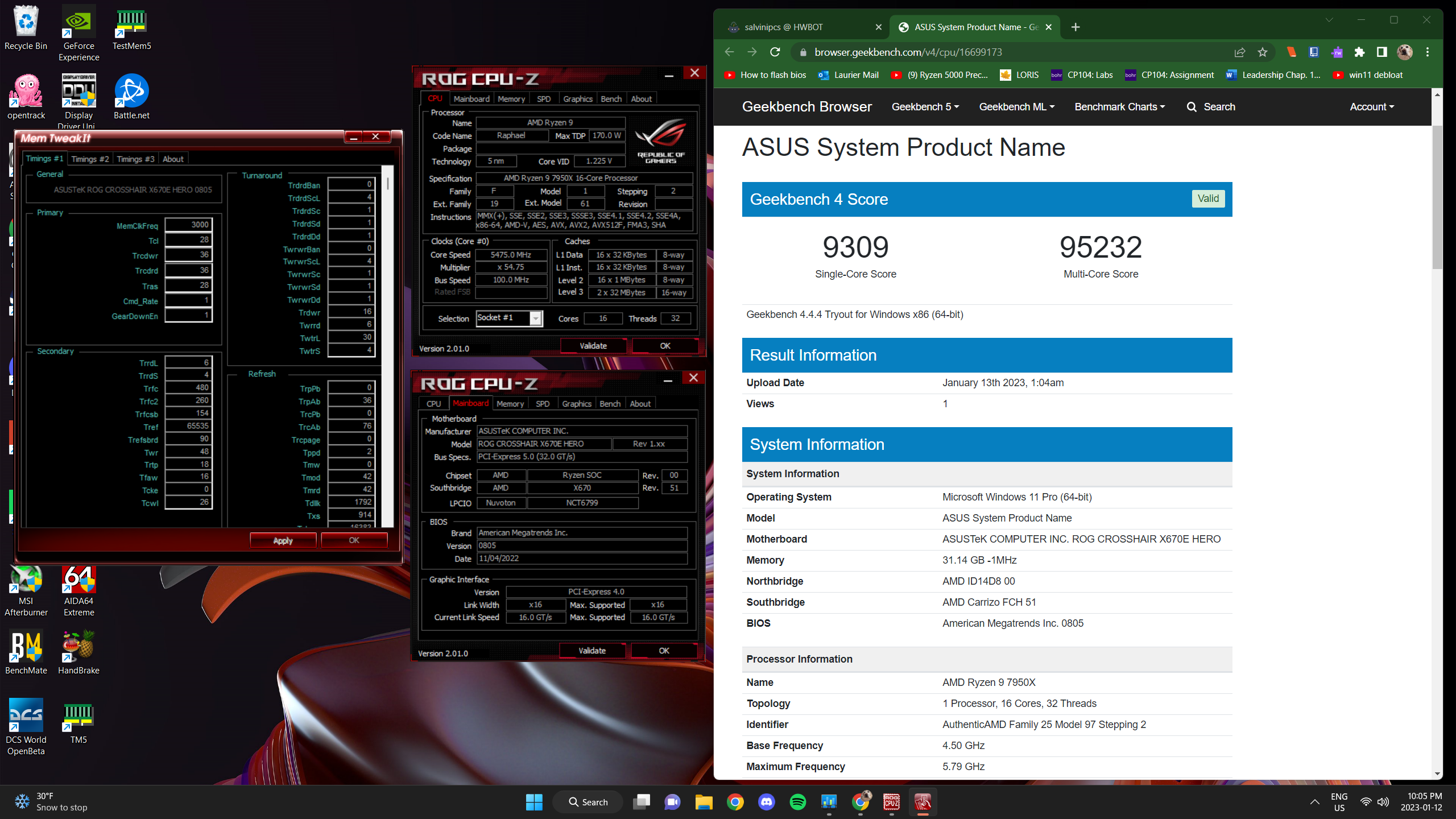
Task: Expand Benchmark Charts dropdown menu
Action: 1119,107
